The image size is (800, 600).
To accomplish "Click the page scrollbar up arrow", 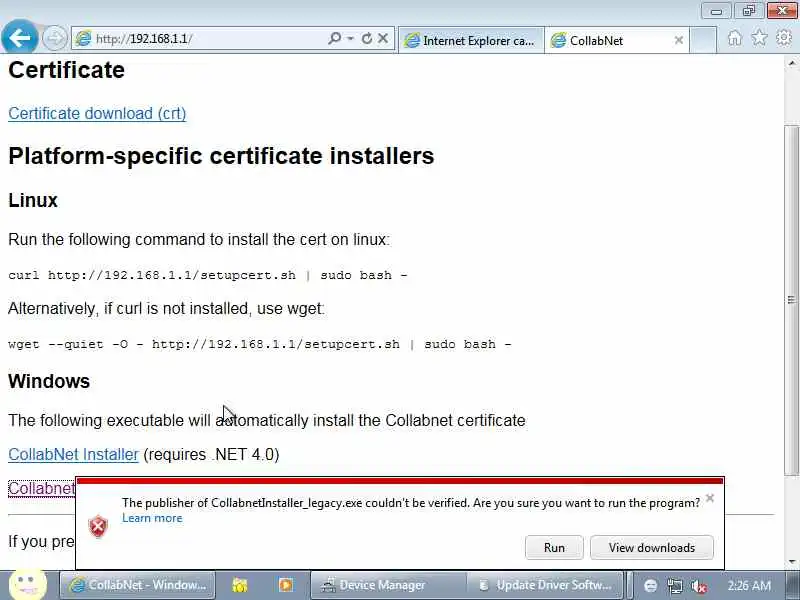I will (792, 63).
